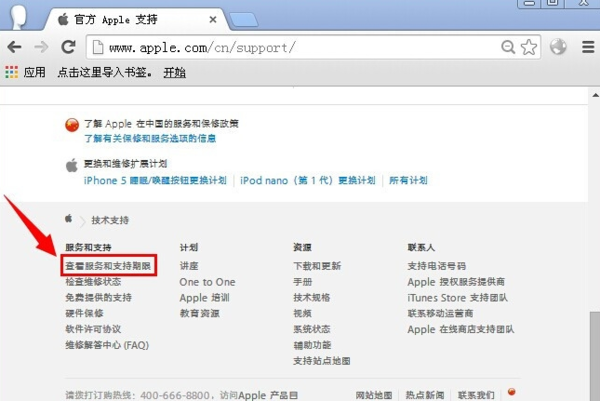Open 免费提供的支持 link
The width and height of the screenshot is (600, 401).
pos(98,297)
